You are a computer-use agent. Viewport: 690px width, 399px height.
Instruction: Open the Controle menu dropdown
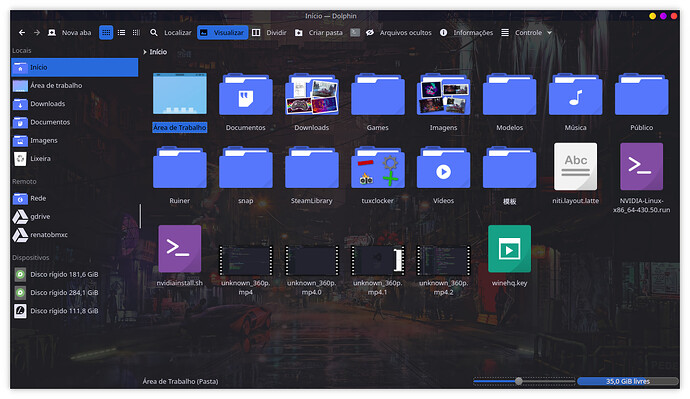[526, 33]
